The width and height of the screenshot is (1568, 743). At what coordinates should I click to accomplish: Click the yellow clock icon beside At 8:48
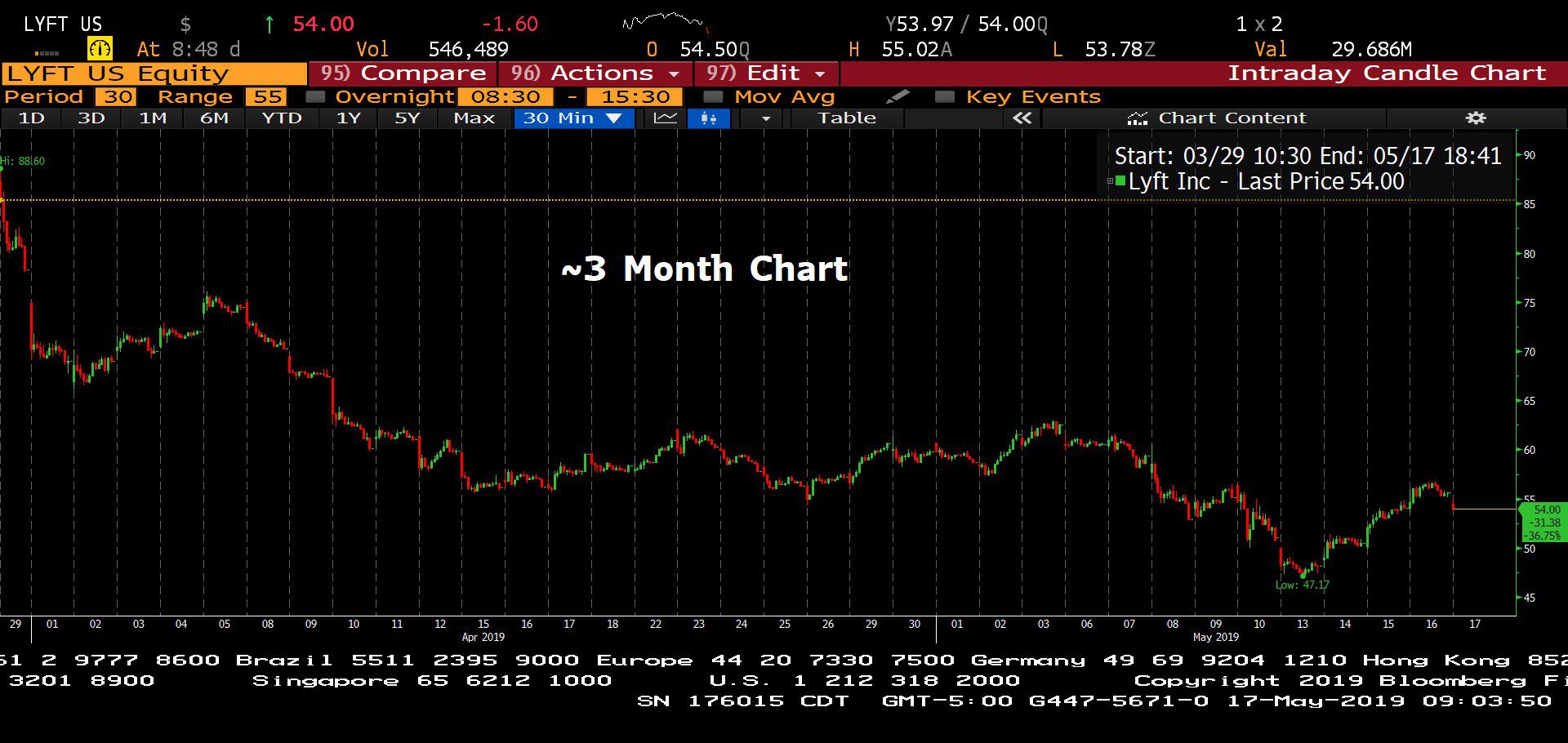100,49
